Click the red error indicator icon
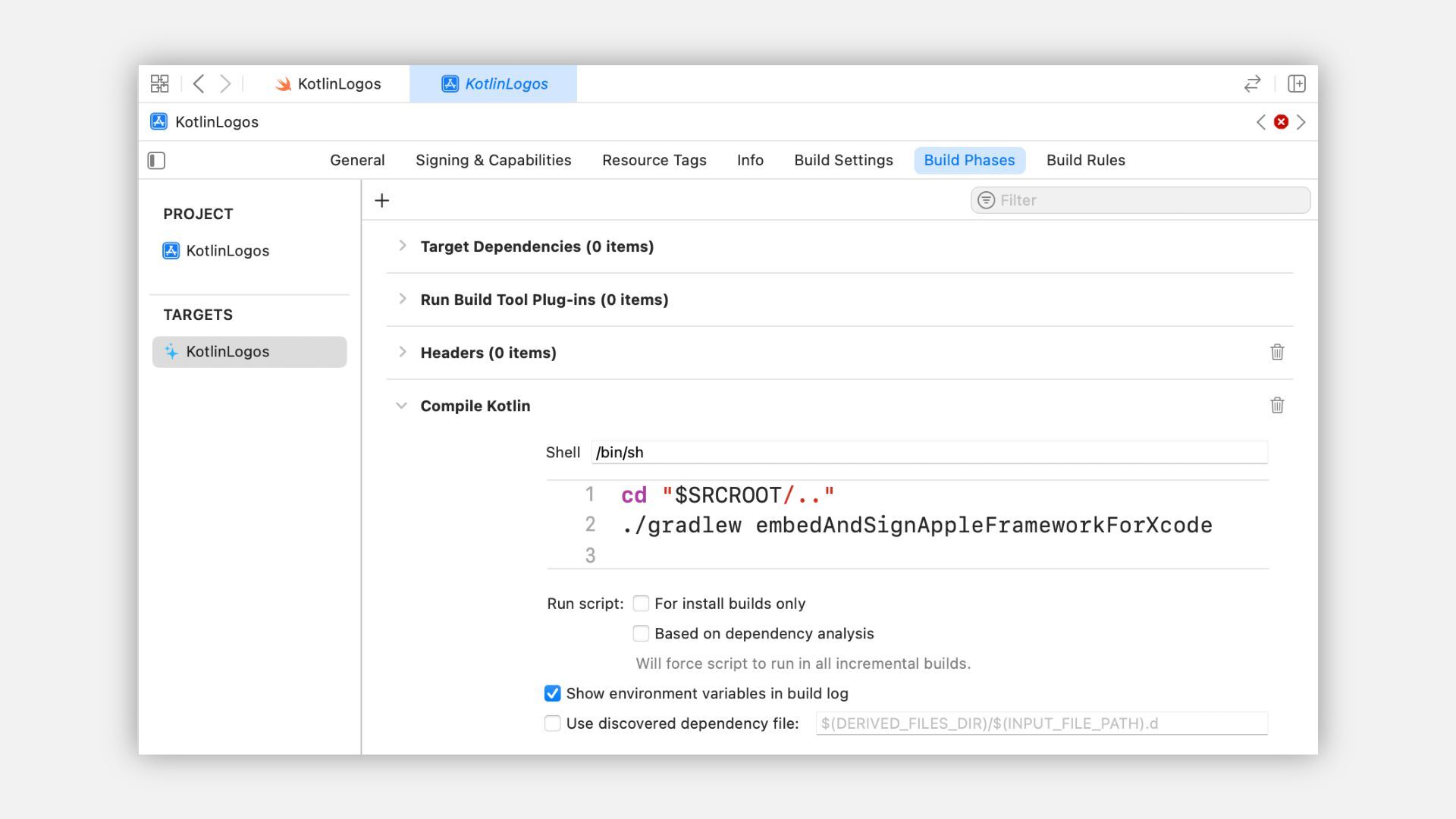 pos(1281,122)
